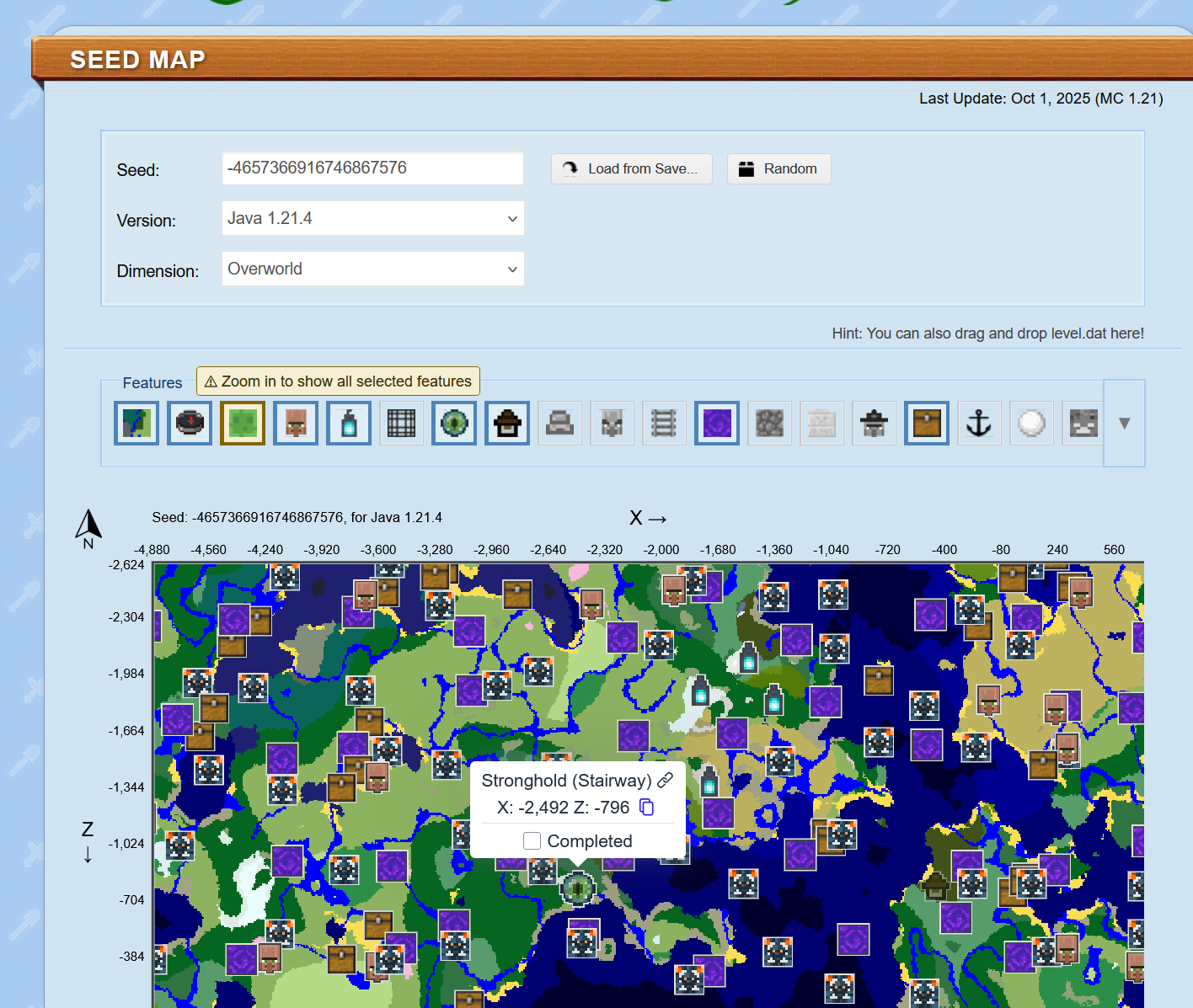The image size is (1193, 1008).
Task: Enable the Mineshaft rails feature icon
Action: tap(664, 423)
